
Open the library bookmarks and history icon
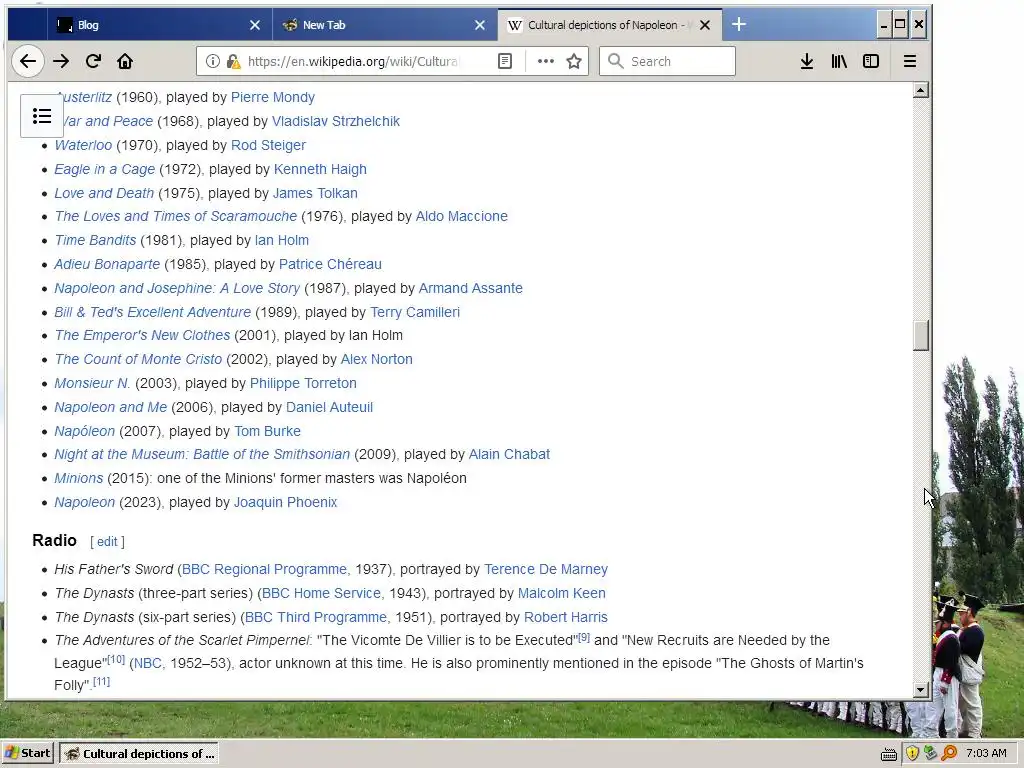point(839,61)
